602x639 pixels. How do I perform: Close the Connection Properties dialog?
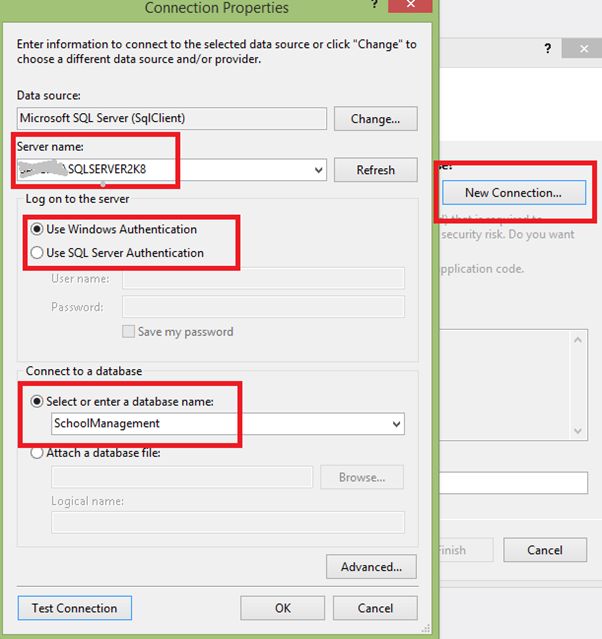click(411, 6)
